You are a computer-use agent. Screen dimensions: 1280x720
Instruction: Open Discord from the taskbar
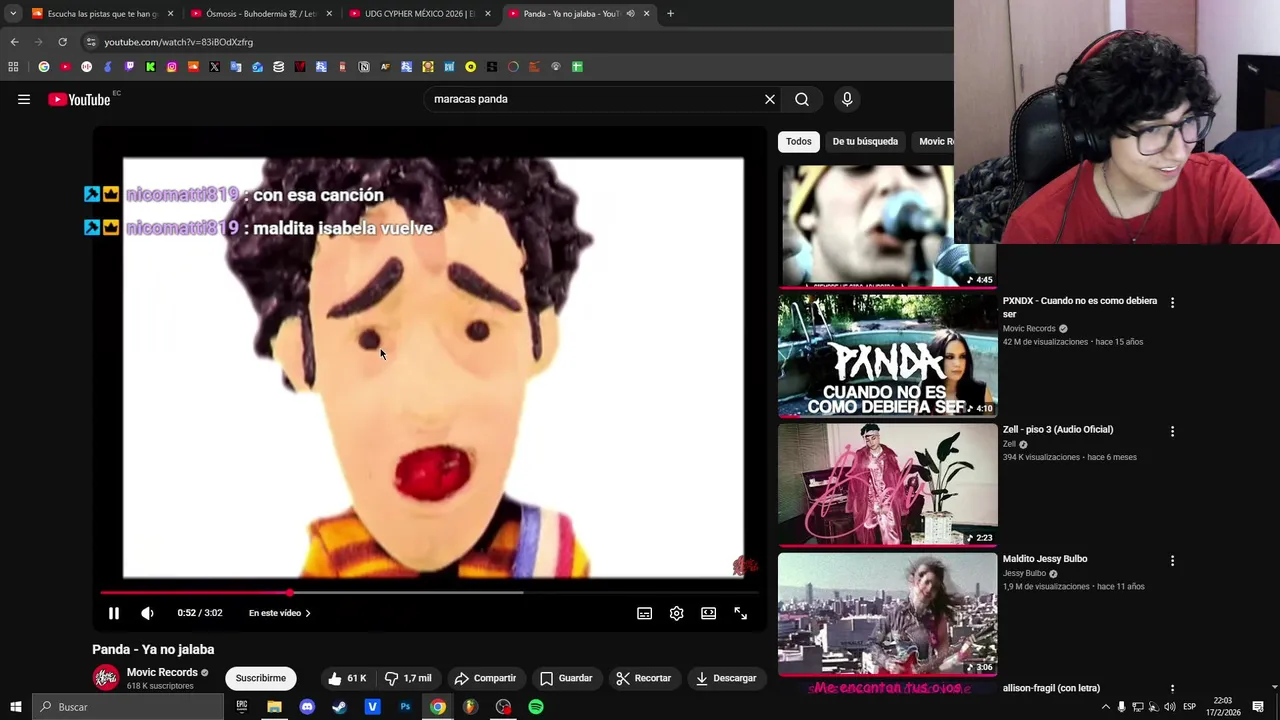click(x=307, y=707)
